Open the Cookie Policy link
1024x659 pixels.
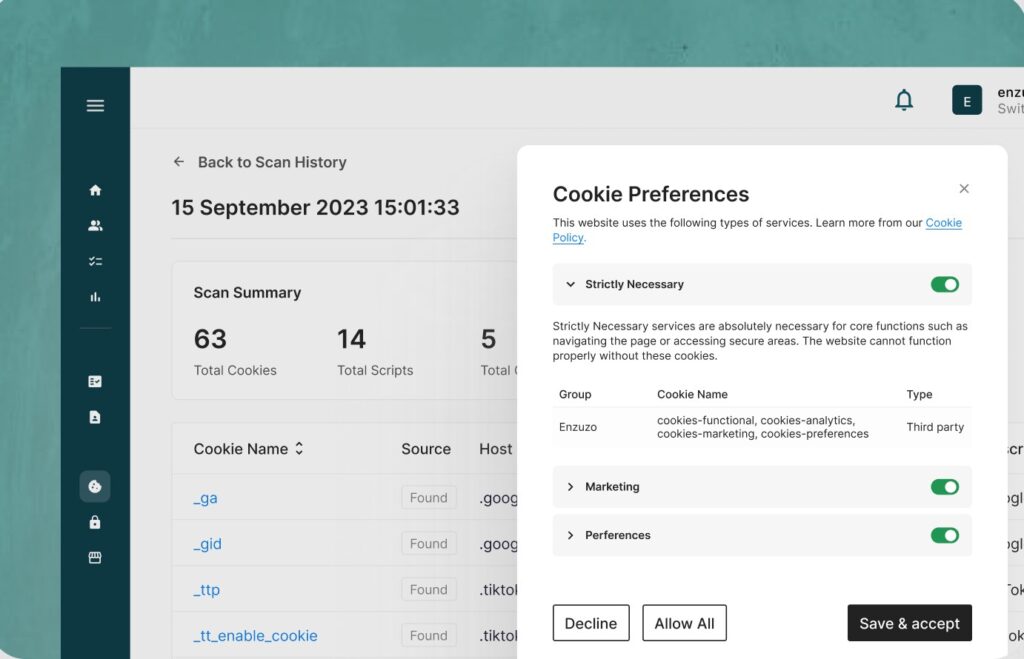click(943, 223)
